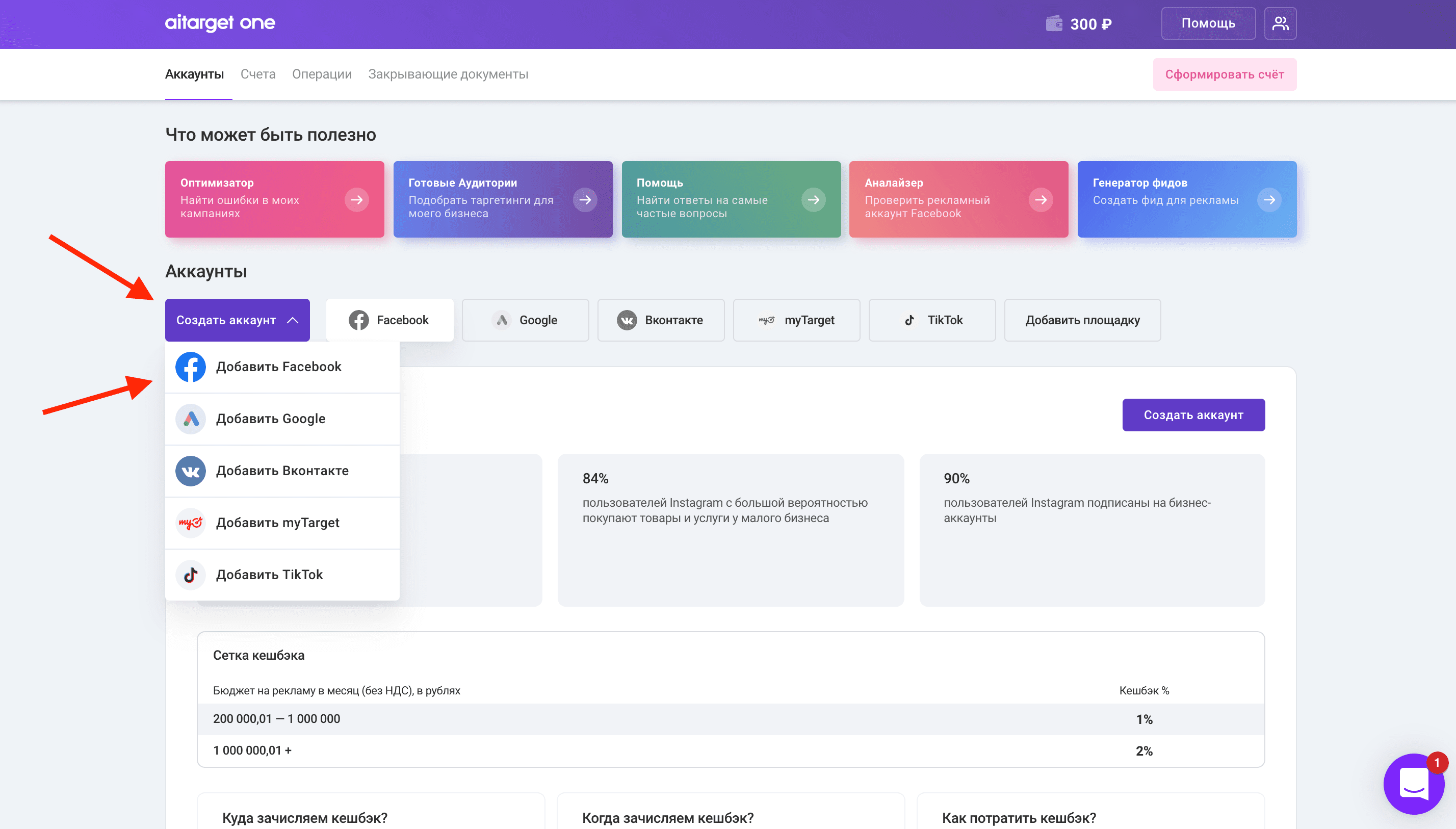Viewport: 1456px width, 829px height.
Task: Click the arrow on Аналайзер card
Action: (x=1041, y=200)
